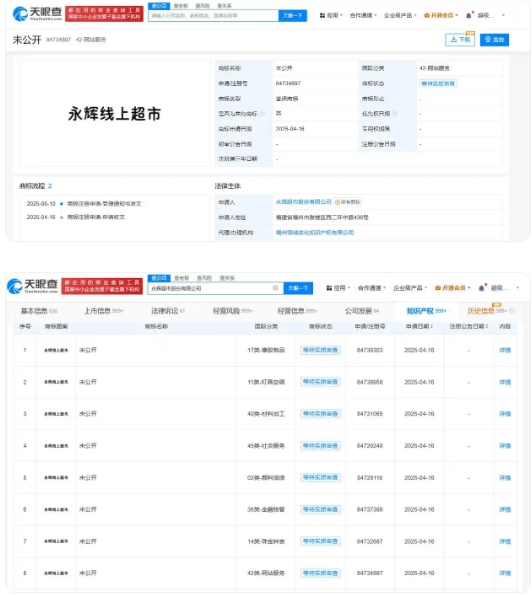532x595 pixels.
Task: Expand 合作通道 dropdown on the company list page
Action: (x=371, y=288)
